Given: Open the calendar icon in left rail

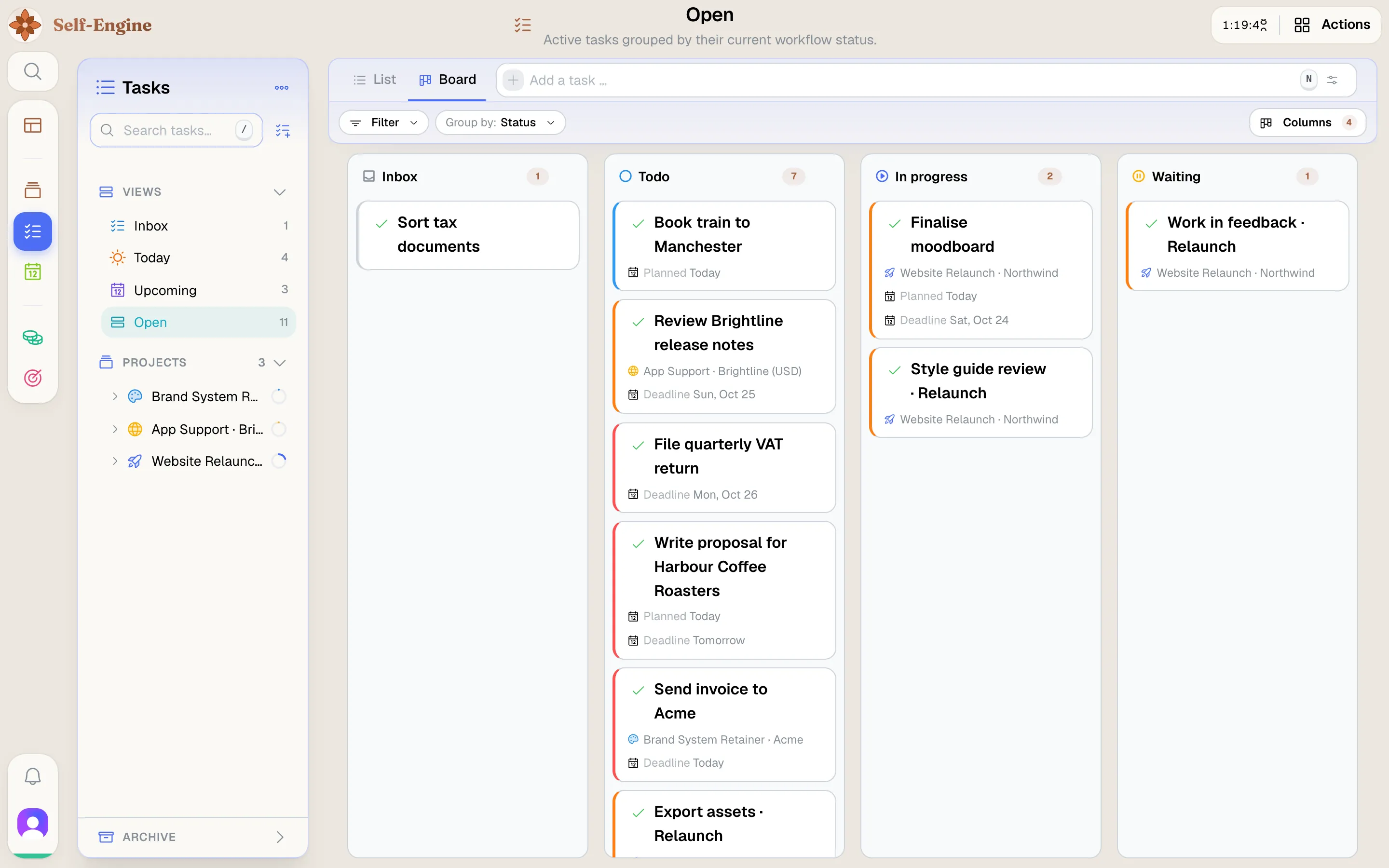Looking at the screenshot, I should click(x=33, y=271).
